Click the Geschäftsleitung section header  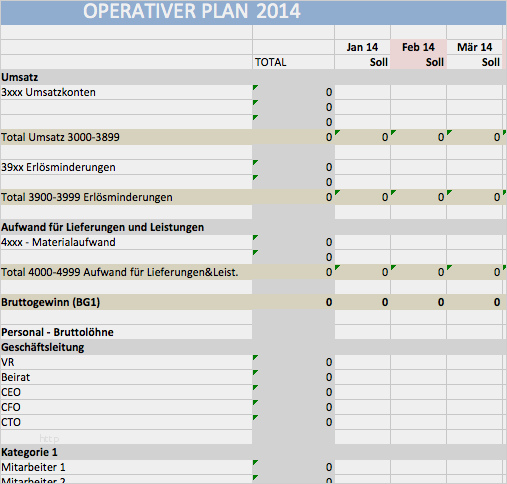pos(43,347)
